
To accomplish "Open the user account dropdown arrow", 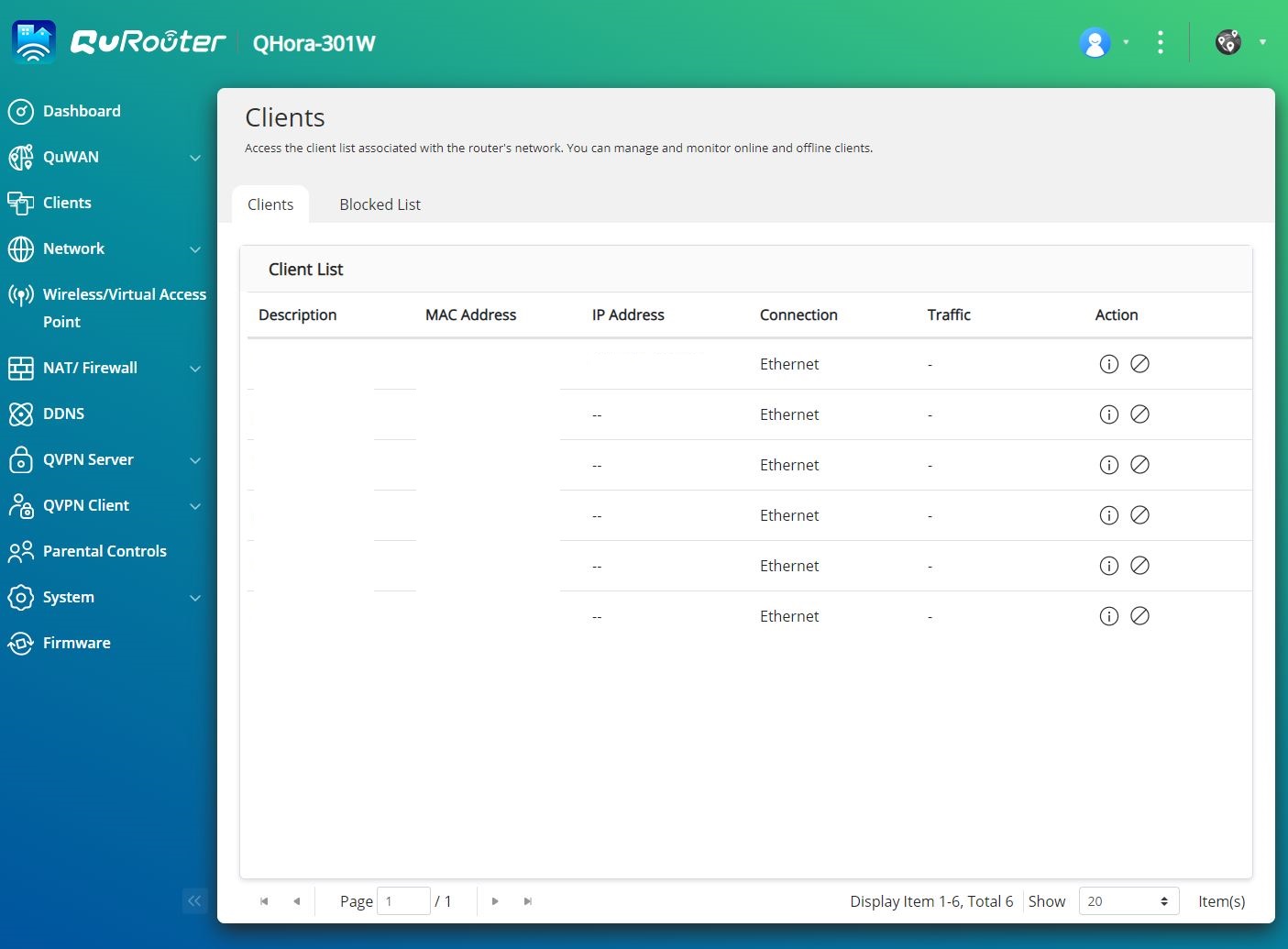I will click(x=1126, y=42).
